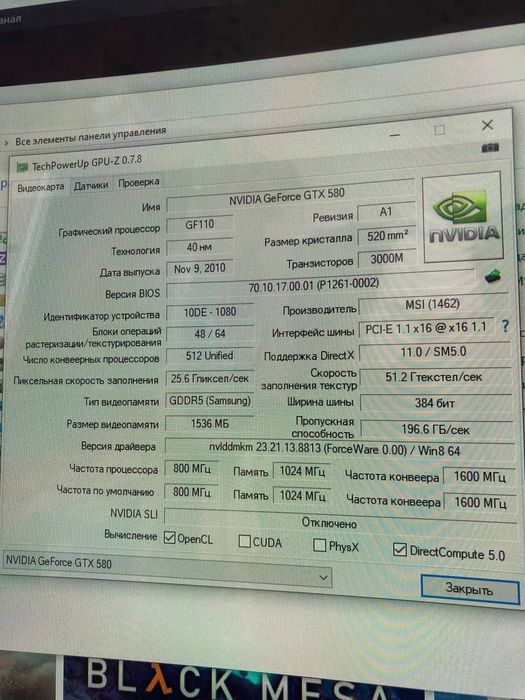The image size is (525, 700).
Task: Click memory type GDDR5 (Samsung)
Action: [209, 401]
